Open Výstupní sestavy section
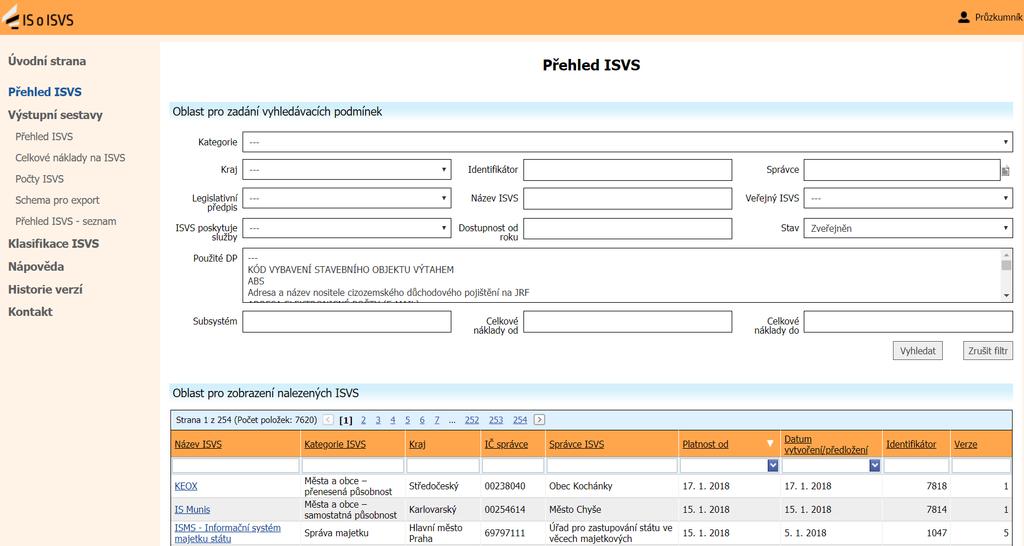Viewport: 1024px width, 546px height. (56, 115)
